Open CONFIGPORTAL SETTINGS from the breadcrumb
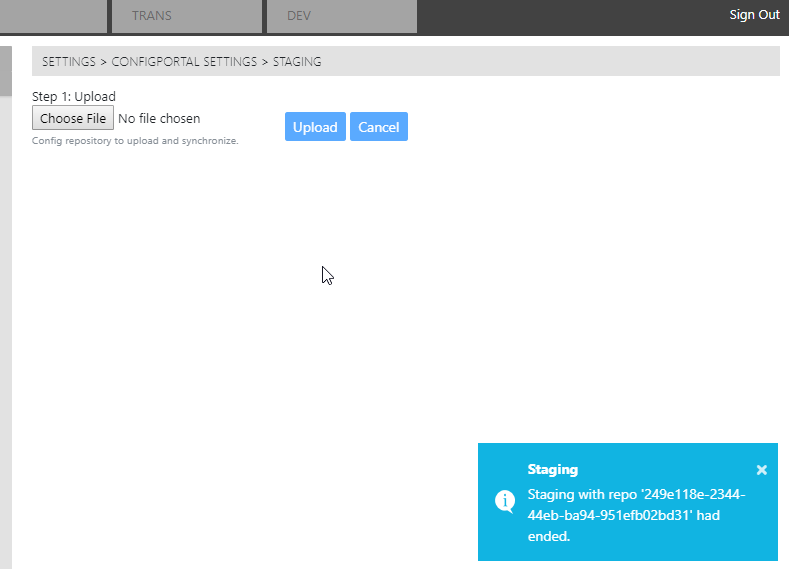The image size is (789, 571). [184, 62]
